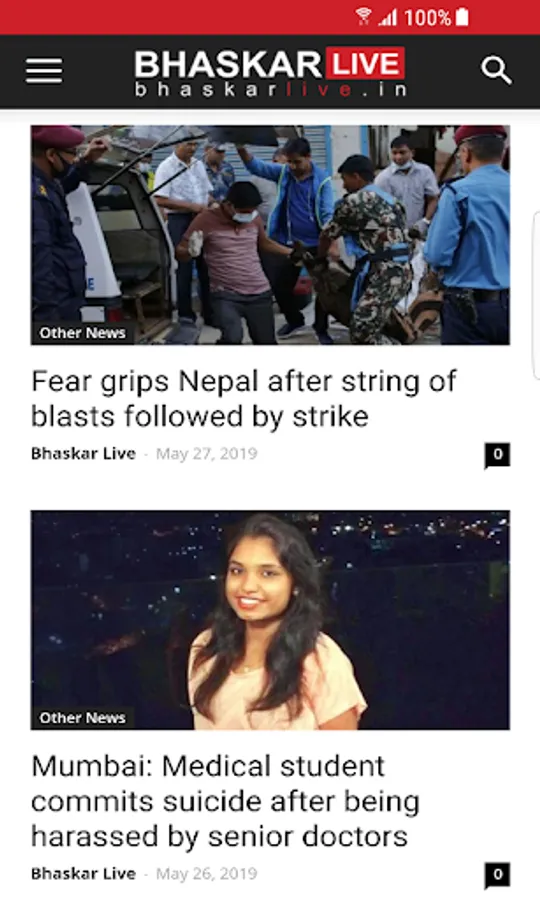Open Bhaskar Live author under Nepal article
This screenshot has width=540, height=900.
(x=83, y=453)
